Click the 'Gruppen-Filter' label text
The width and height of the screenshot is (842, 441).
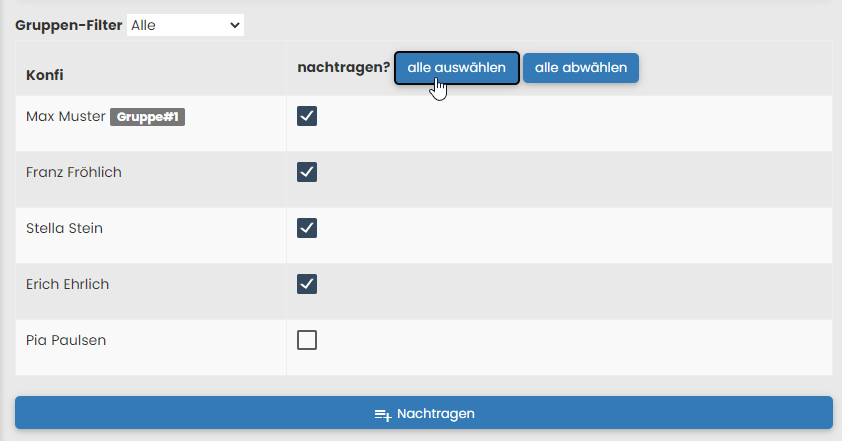pyautogui.click(x=68, y=25)
